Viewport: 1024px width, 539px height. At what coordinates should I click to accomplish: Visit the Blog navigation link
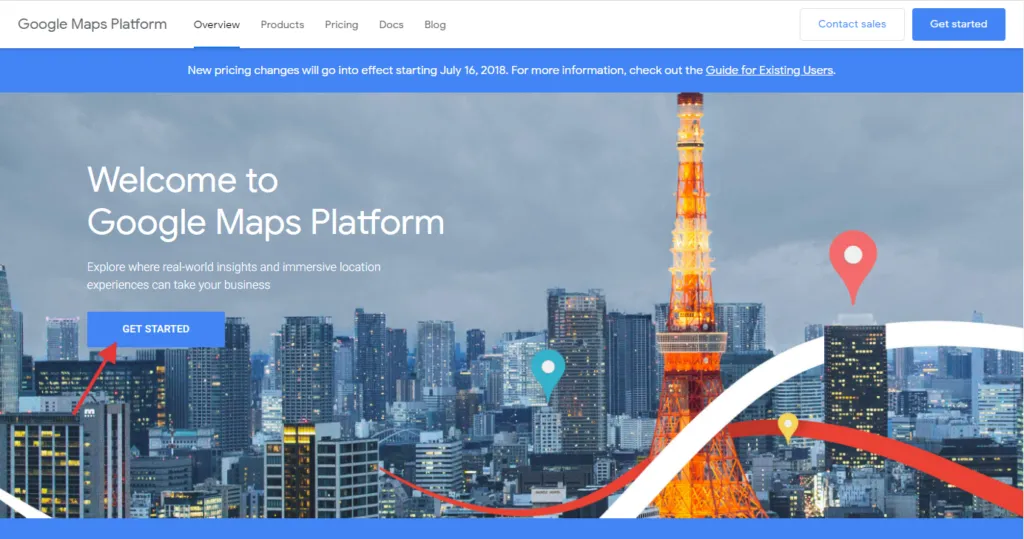[x=435, y=25]
